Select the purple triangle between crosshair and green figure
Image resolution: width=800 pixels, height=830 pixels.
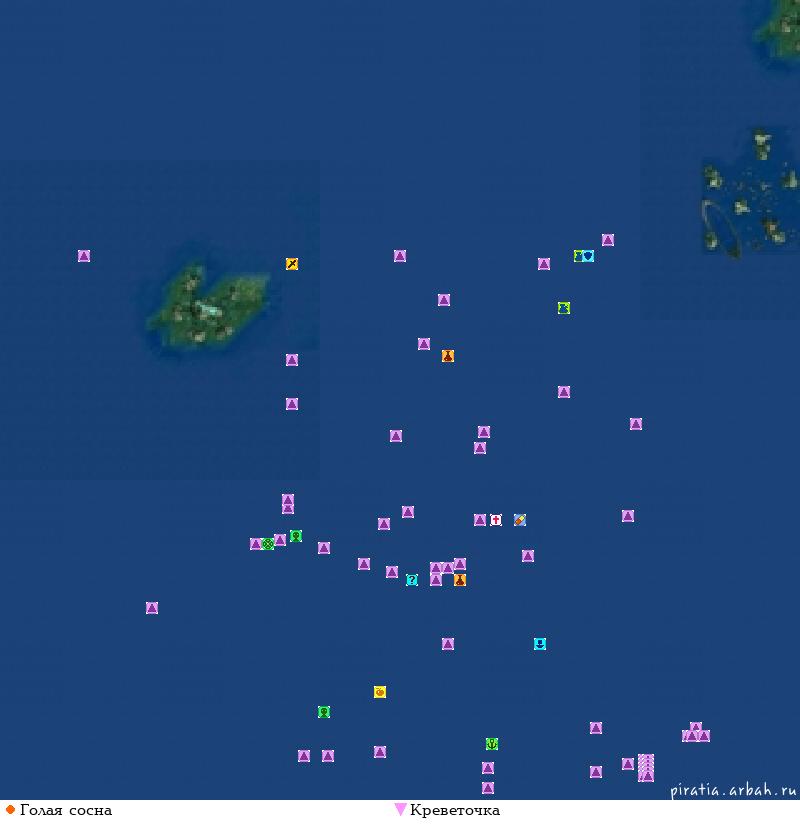[280, 540]
